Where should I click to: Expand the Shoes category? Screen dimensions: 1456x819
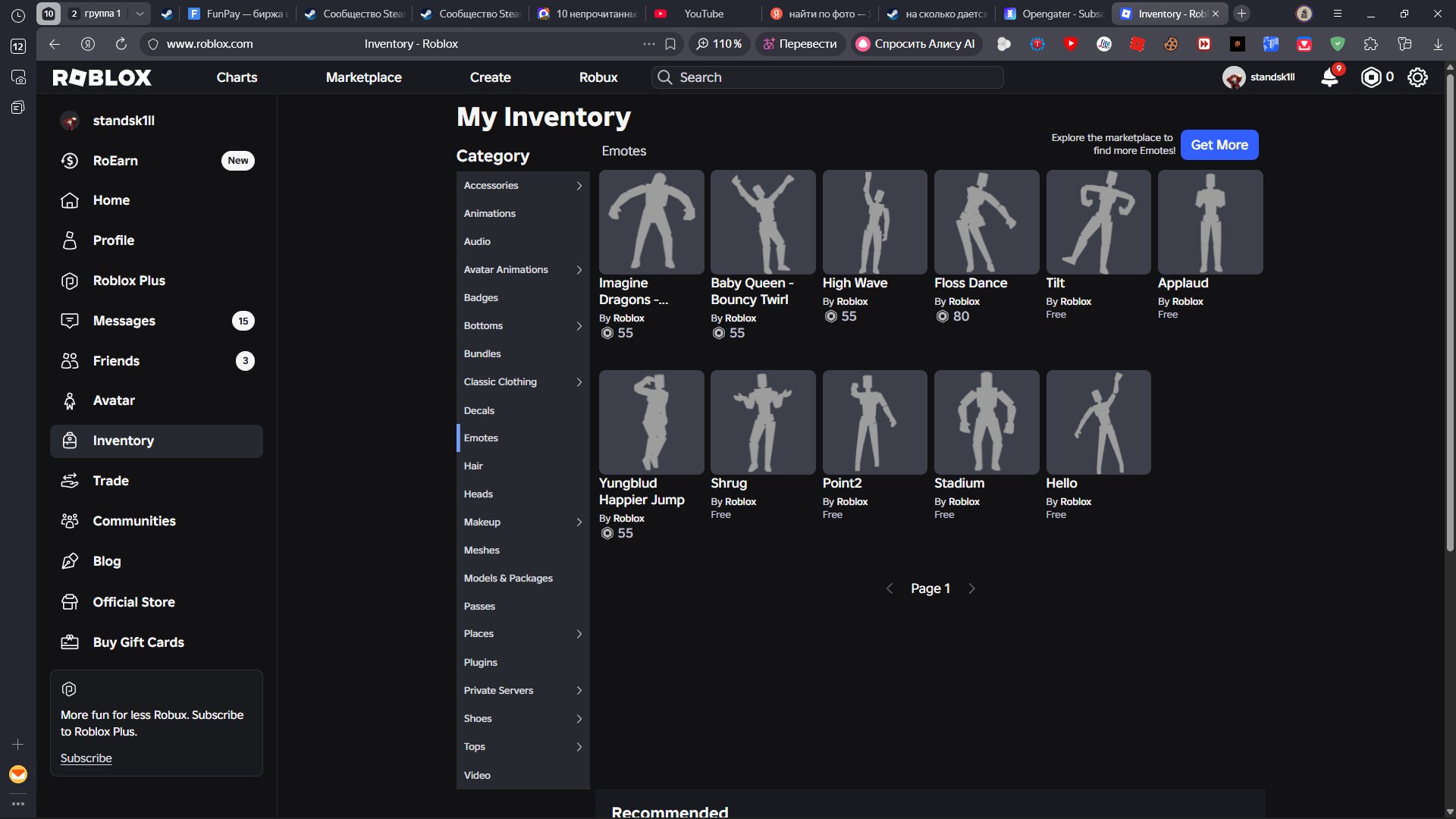pyautogui.click(x=579, y=719)
